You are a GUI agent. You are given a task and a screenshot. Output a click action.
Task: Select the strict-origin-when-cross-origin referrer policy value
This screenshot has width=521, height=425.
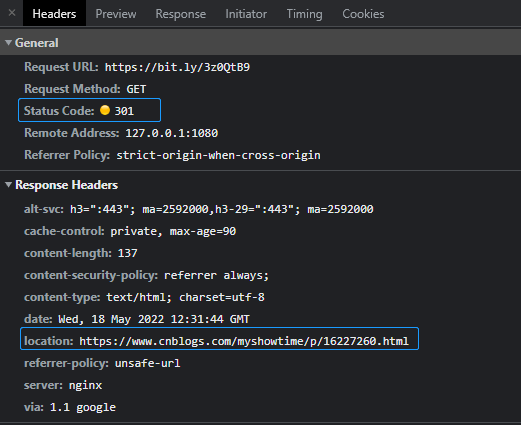pyautogui.click(x=218, y=155)
